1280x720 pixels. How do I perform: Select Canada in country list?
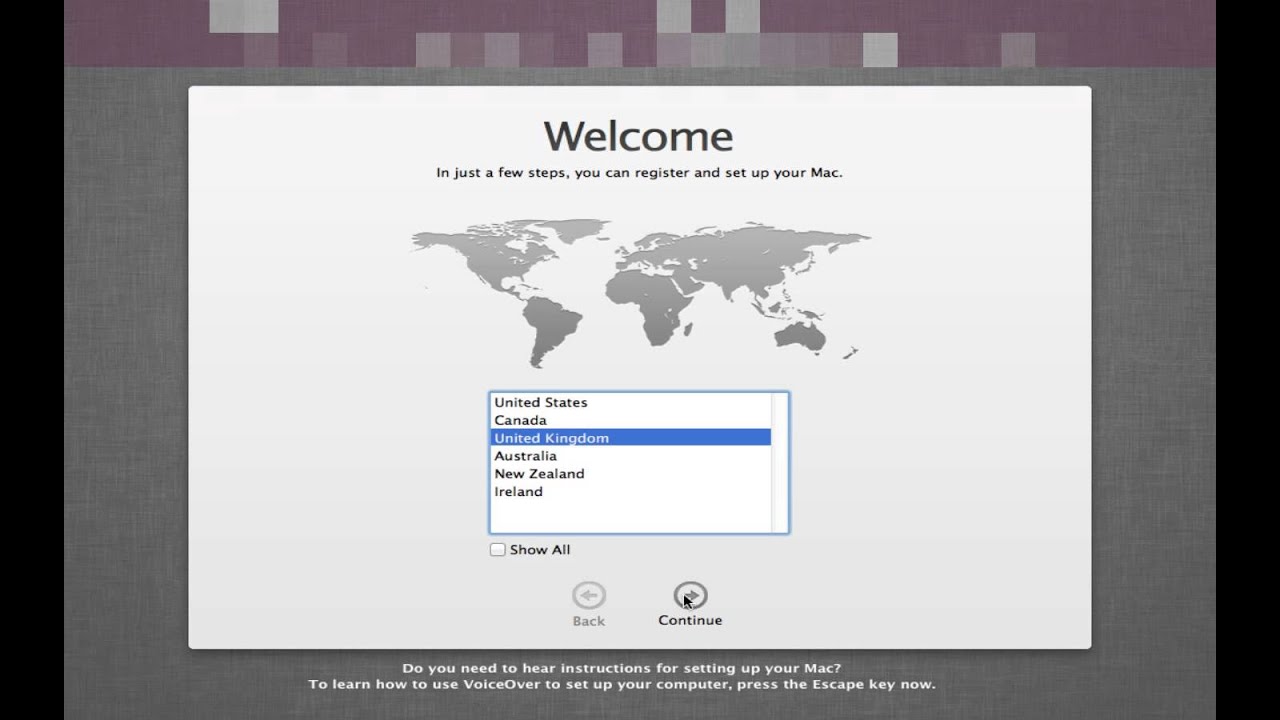[x=631, y=420]
